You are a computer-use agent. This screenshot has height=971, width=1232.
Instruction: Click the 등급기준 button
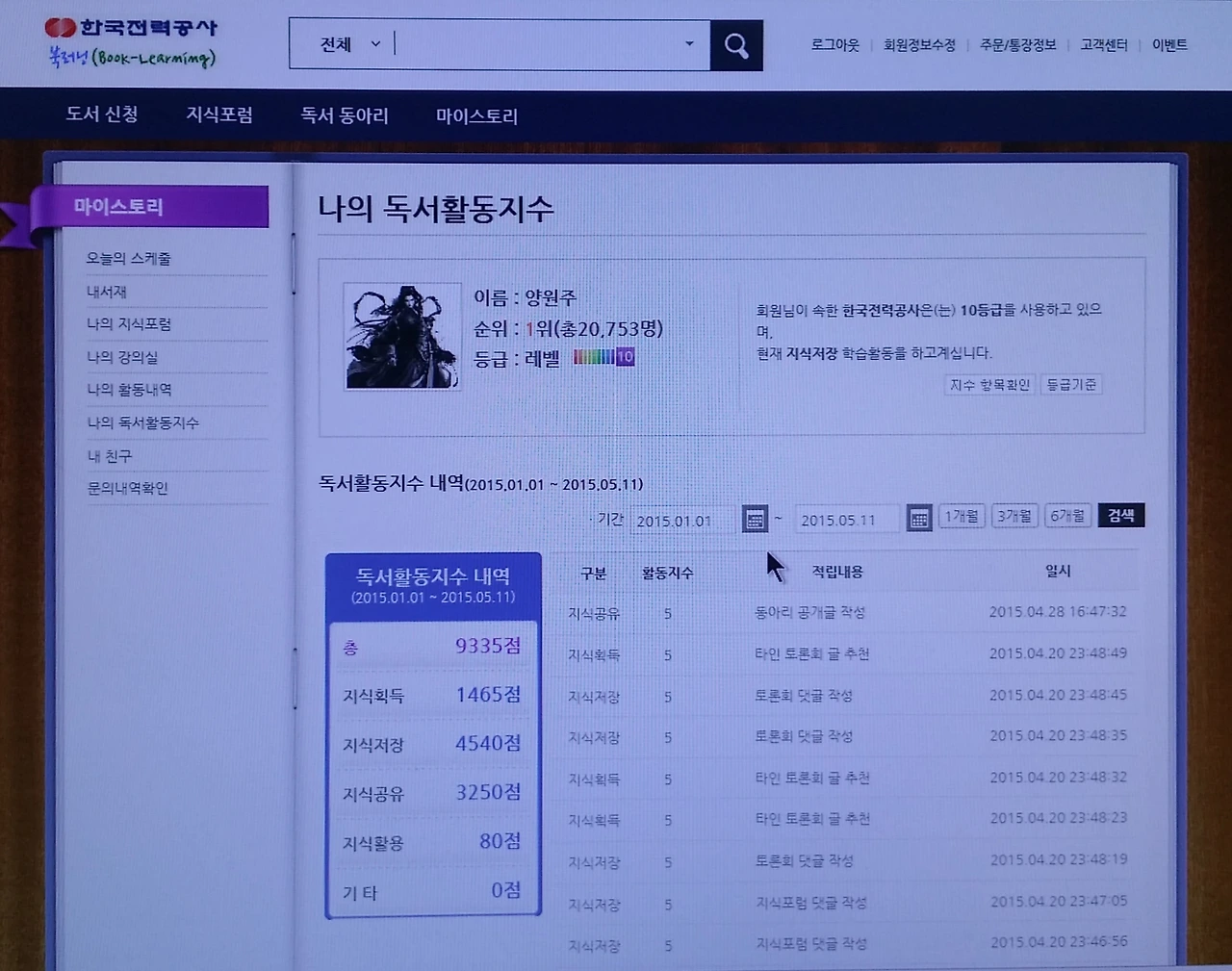point(1071,385)
